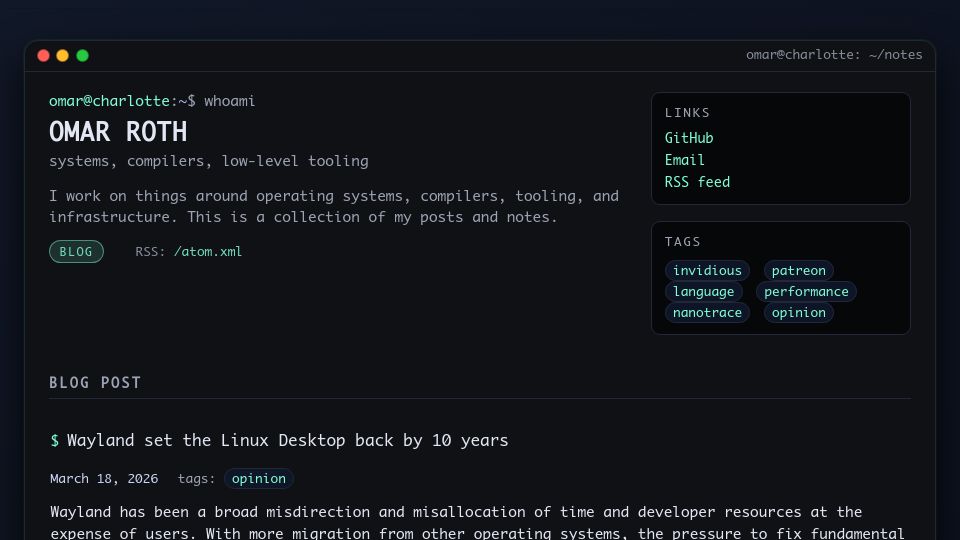Viewport: 960px width, 540px height.
Task: Click the red close dot
Action: (43, 56)
